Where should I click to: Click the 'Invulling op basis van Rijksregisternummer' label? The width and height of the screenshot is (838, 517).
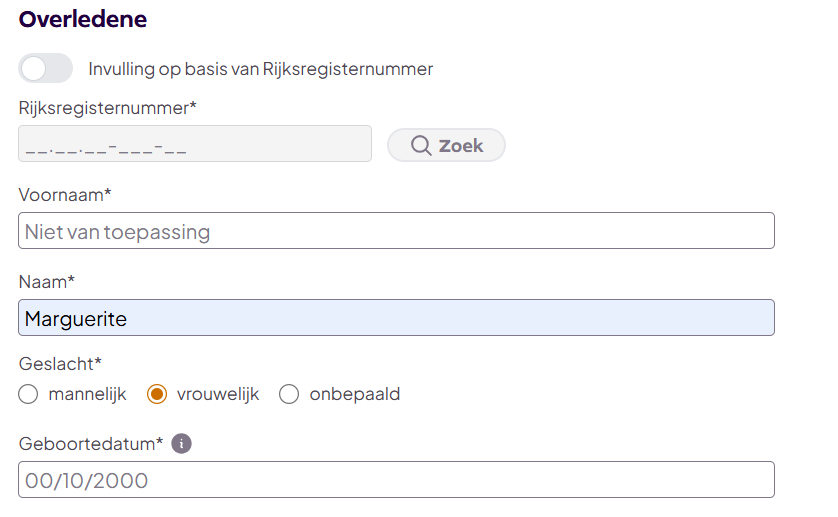[261, 69]
